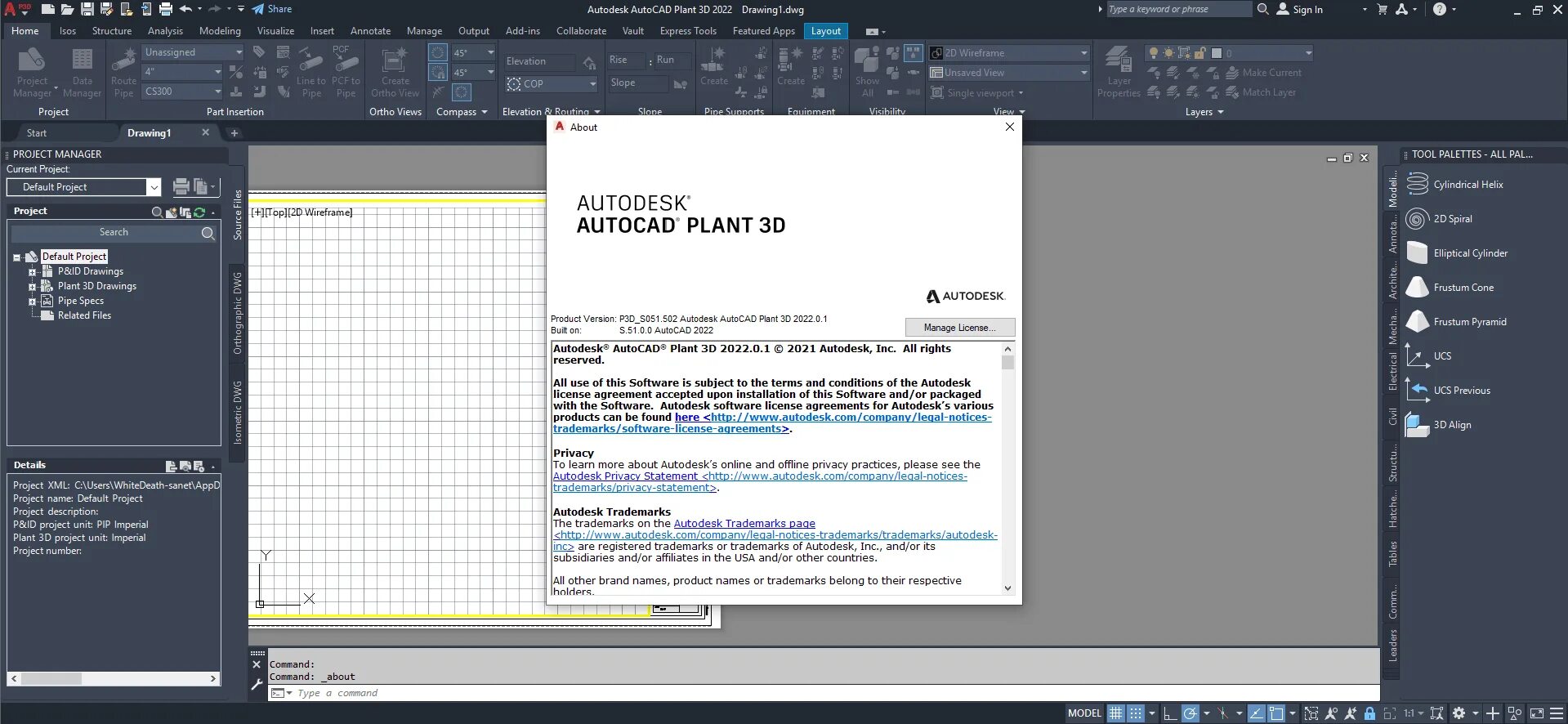
Task: Open the software license agreements link
Action: click(x=772, y=422)
